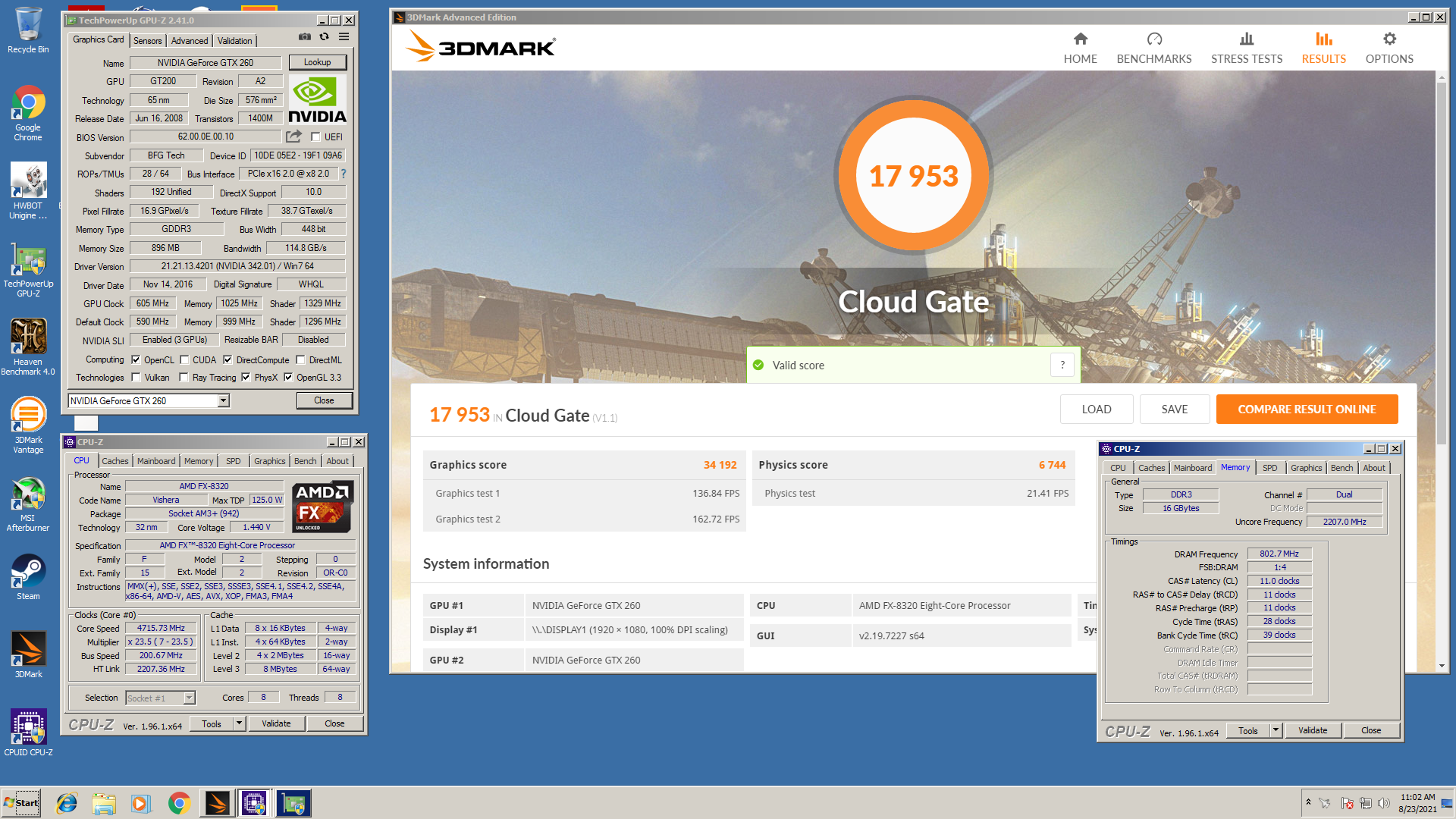Toggle the OpenGL 3.3 checkbox
The image size is (1456, 819).
tap(288, 378)
